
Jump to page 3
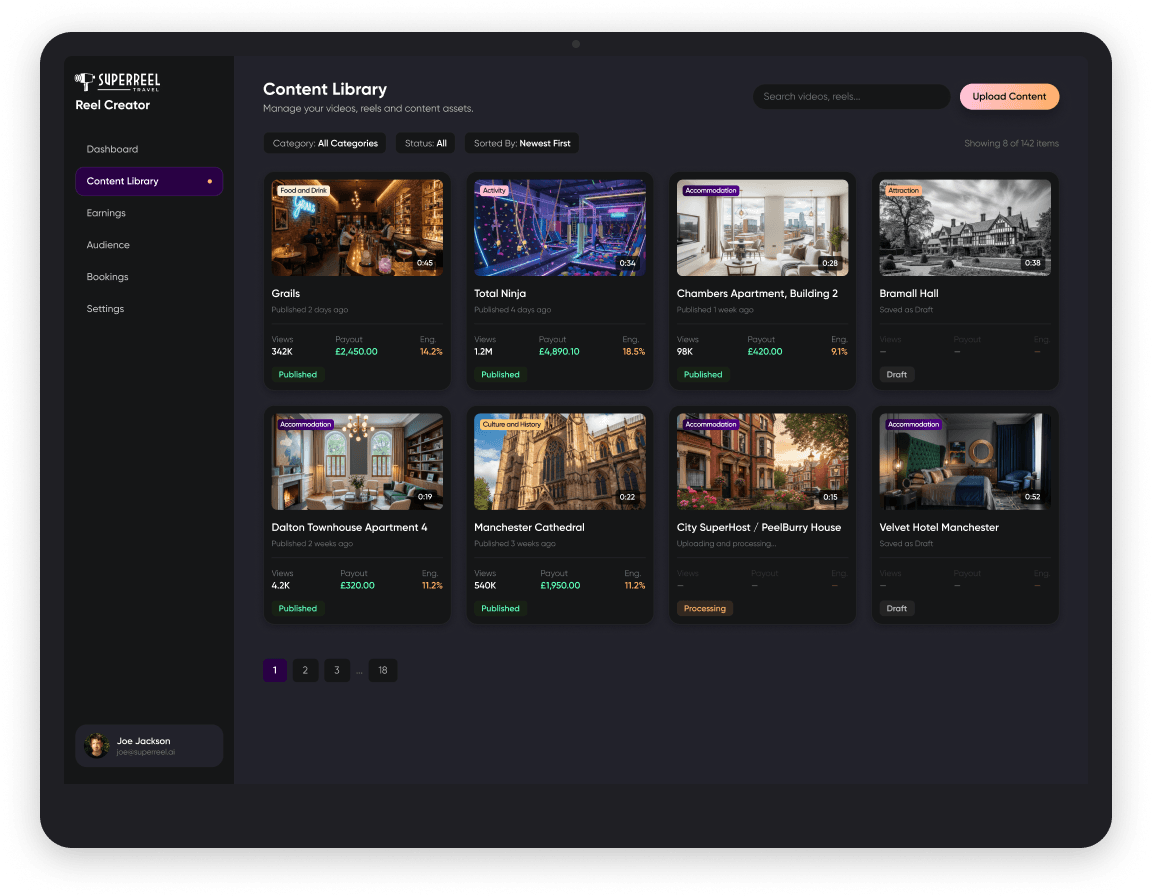pos(336,670)
